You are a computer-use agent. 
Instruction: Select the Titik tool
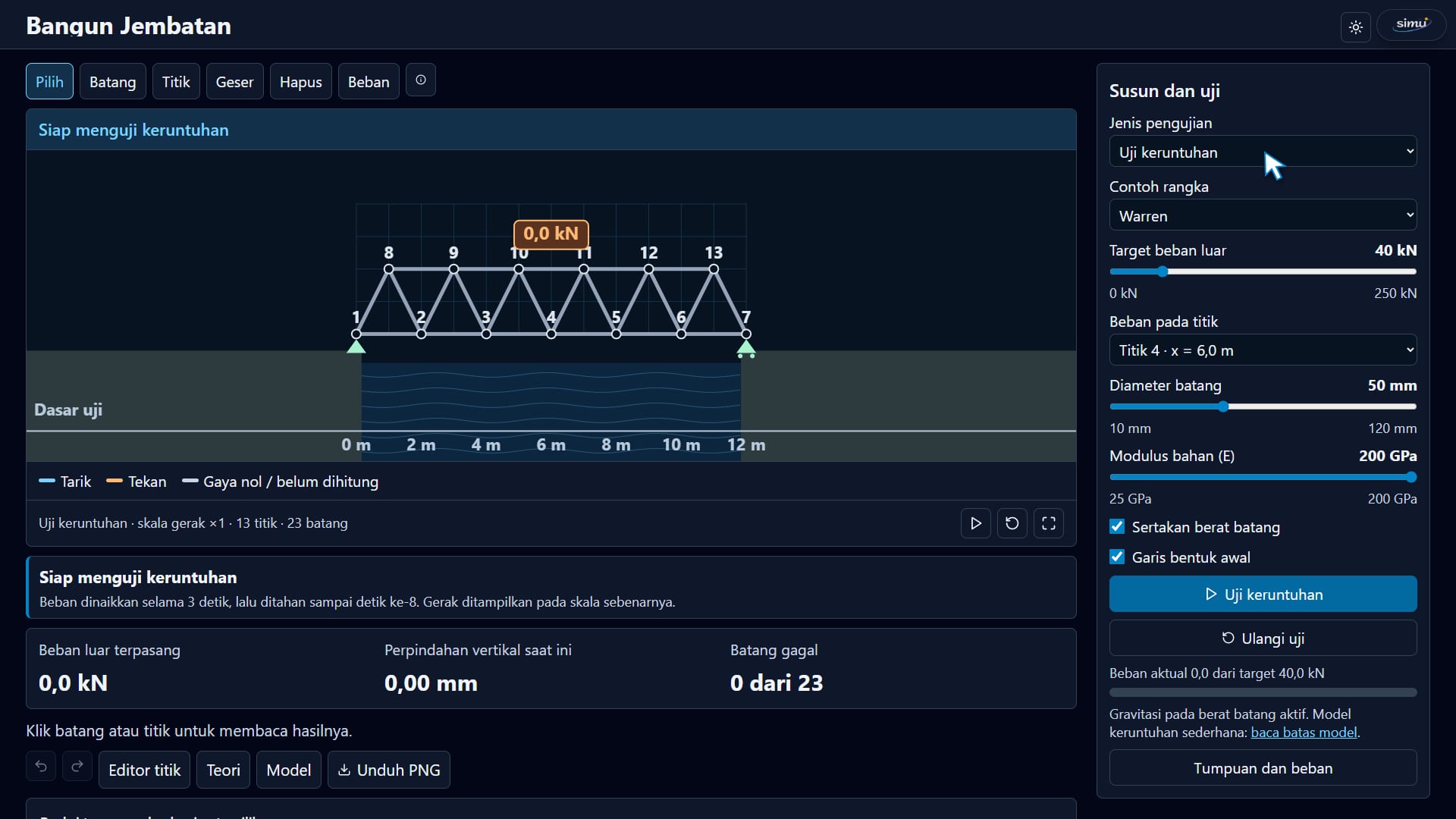click(x=176, y=81)
